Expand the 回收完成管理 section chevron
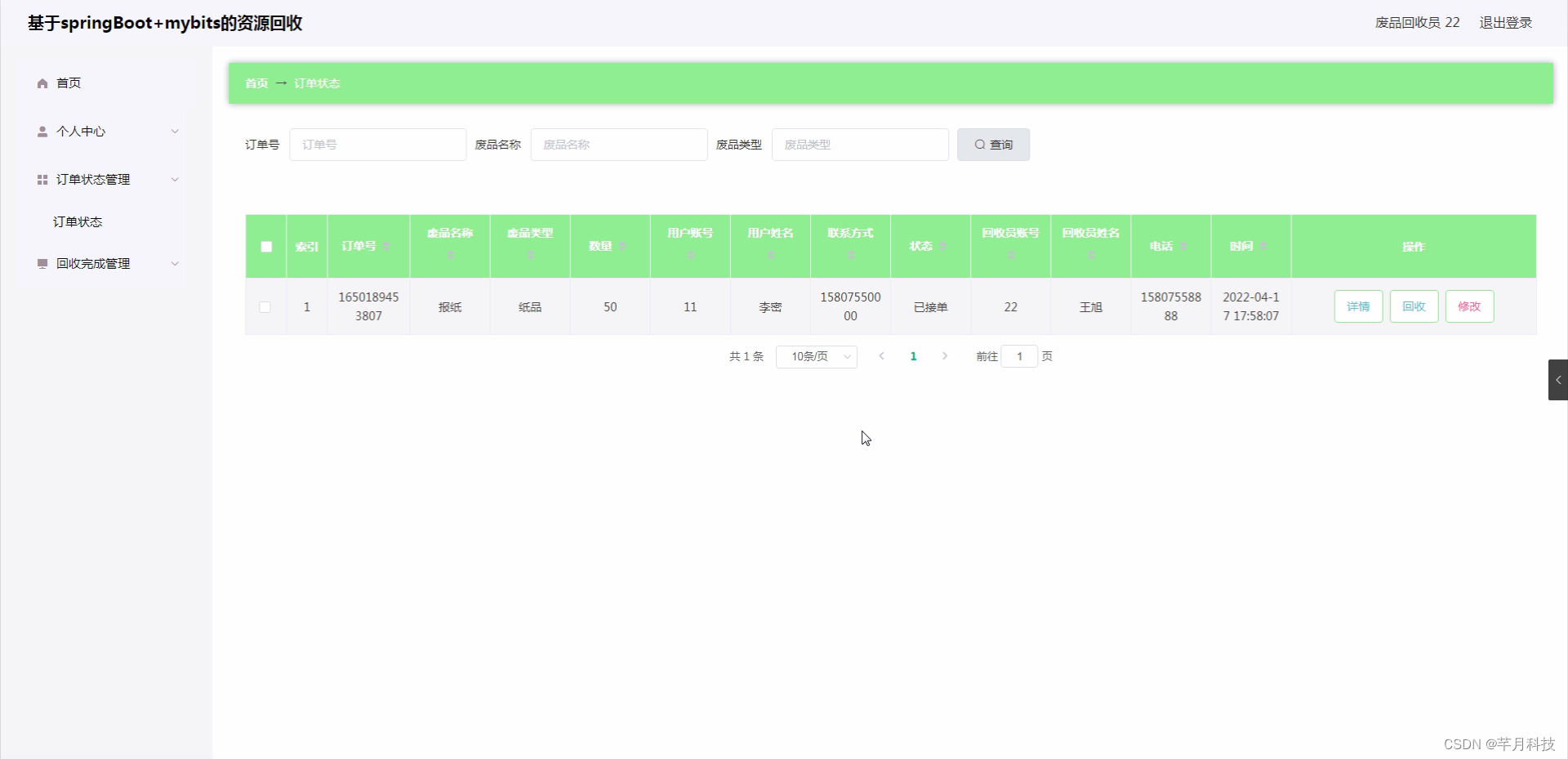The width and height of the screenshot is (1568, 759). 175,263
